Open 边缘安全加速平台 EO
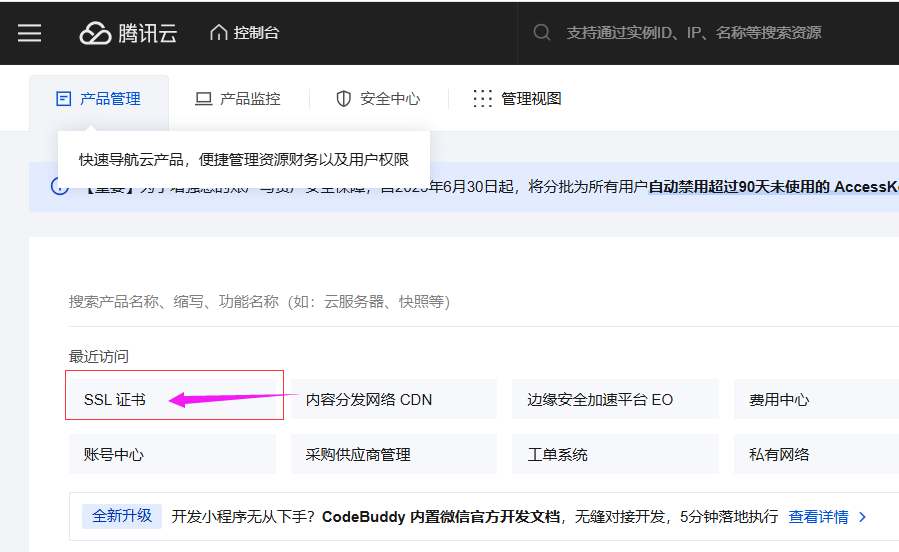899x552 pixels. [x=615, y=399]
